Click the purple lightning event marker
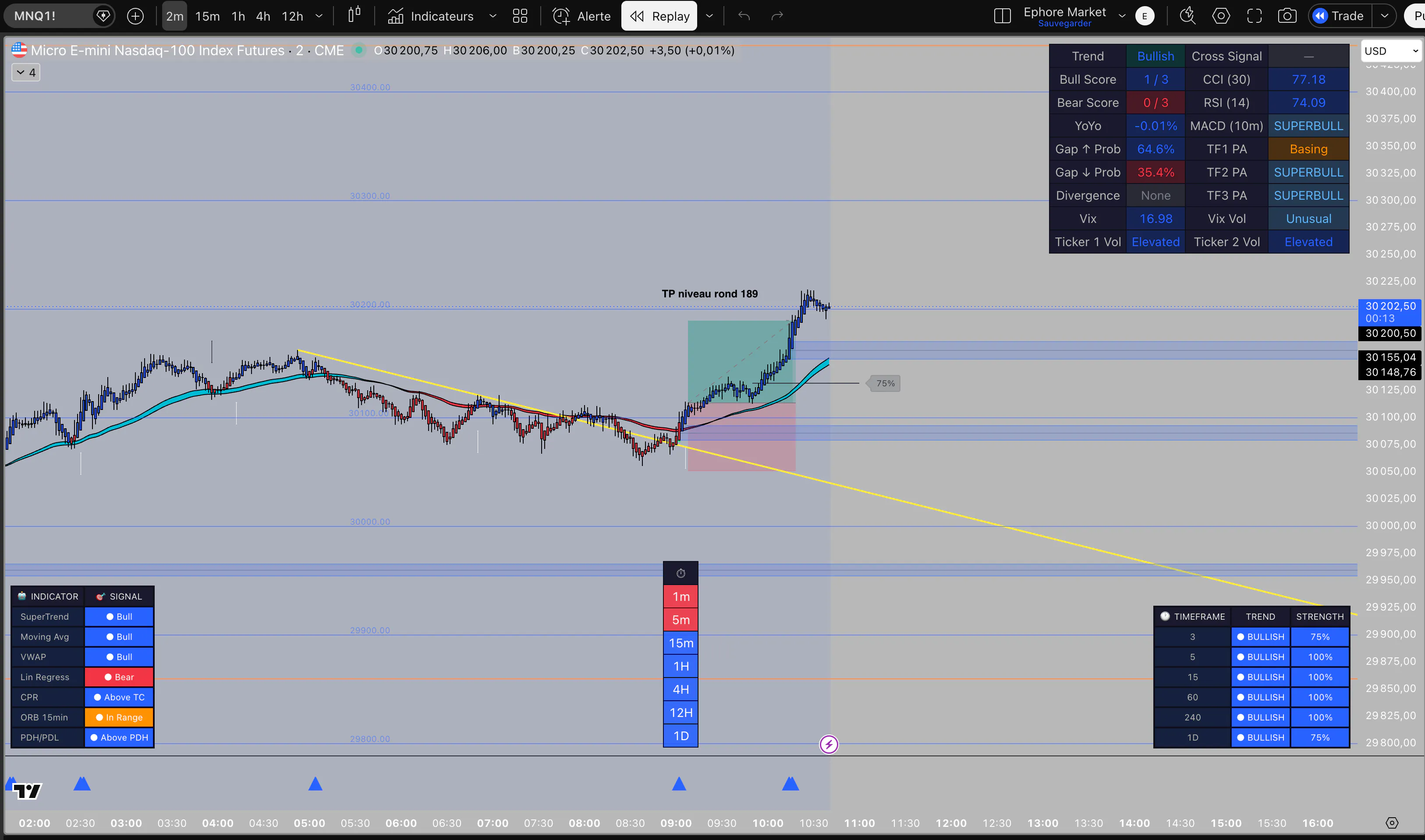The image size is (1425, 840). pyautogui.click(x=829, y=745)
